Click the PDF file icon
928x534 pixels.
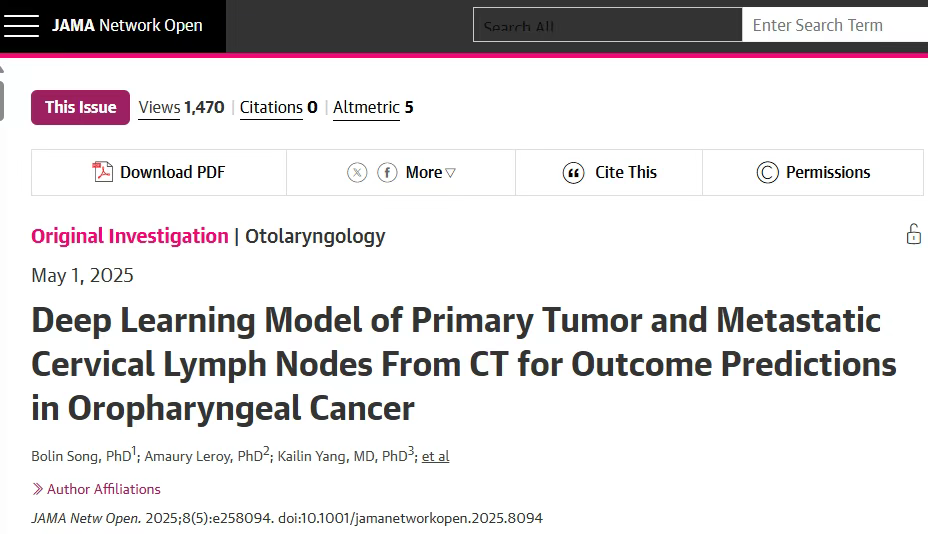102,172
